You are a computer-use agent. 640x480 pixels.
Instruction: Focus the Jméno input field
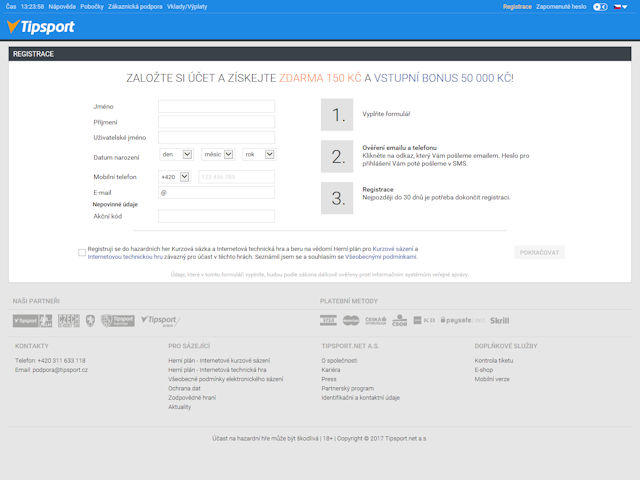[216, 107]
